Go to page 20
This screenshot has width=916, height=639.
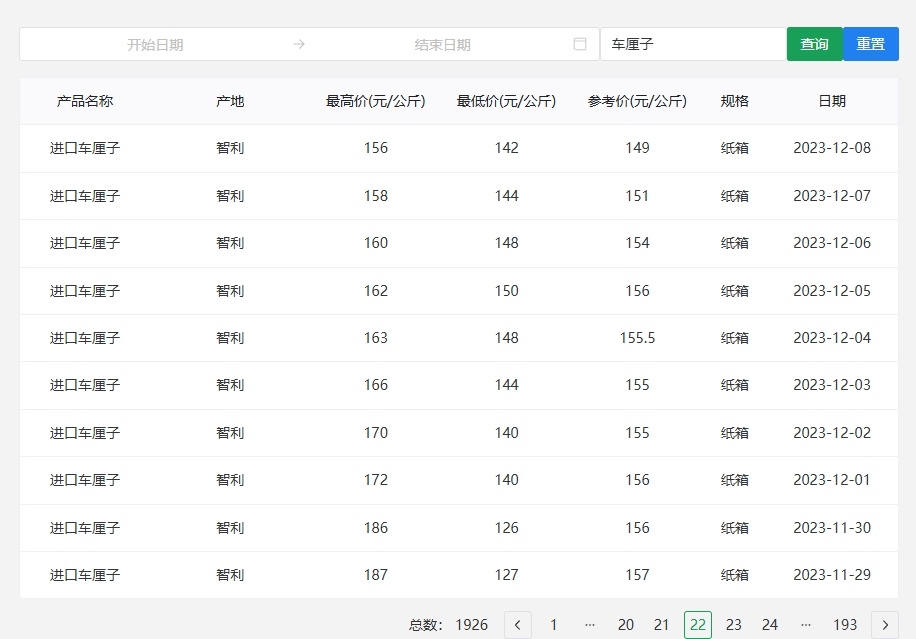click(x=626, y=624)
